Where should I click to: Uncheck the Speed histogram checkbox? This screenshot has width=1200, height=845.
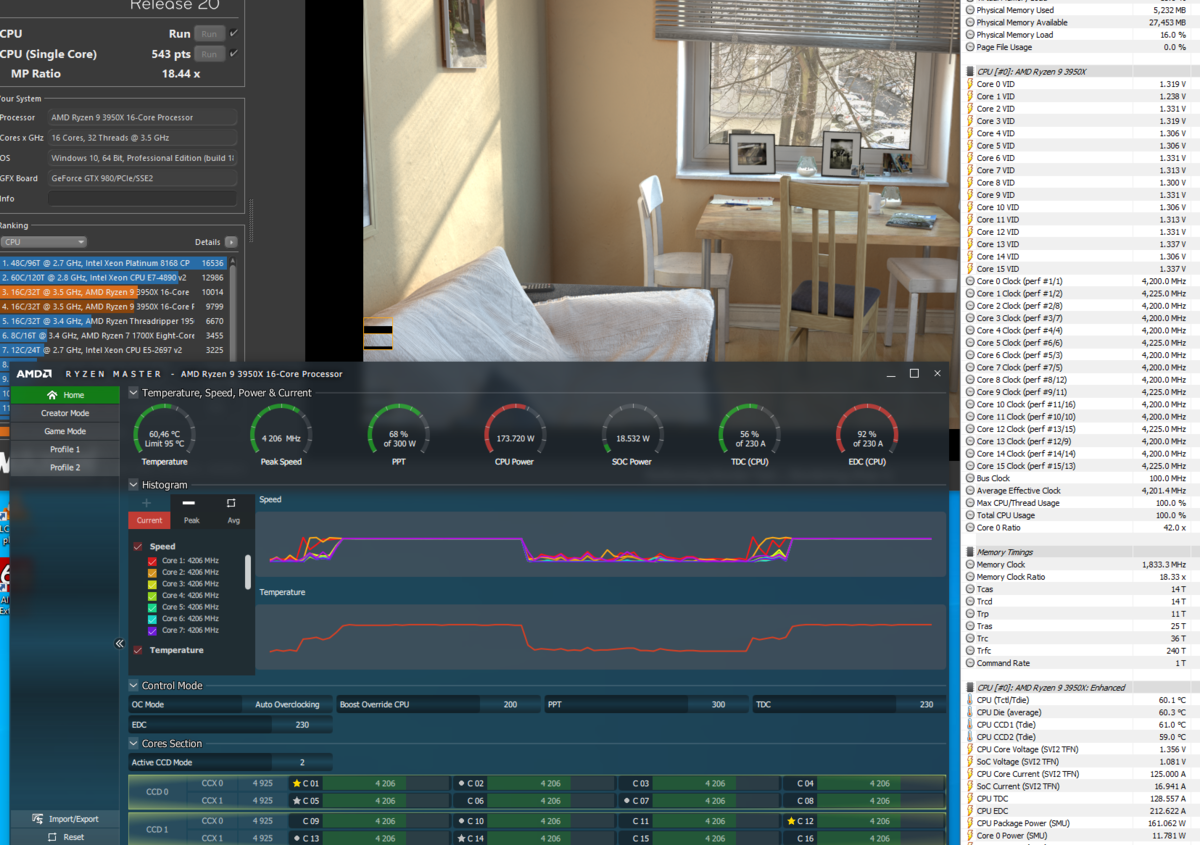click(x=138, y=547)
